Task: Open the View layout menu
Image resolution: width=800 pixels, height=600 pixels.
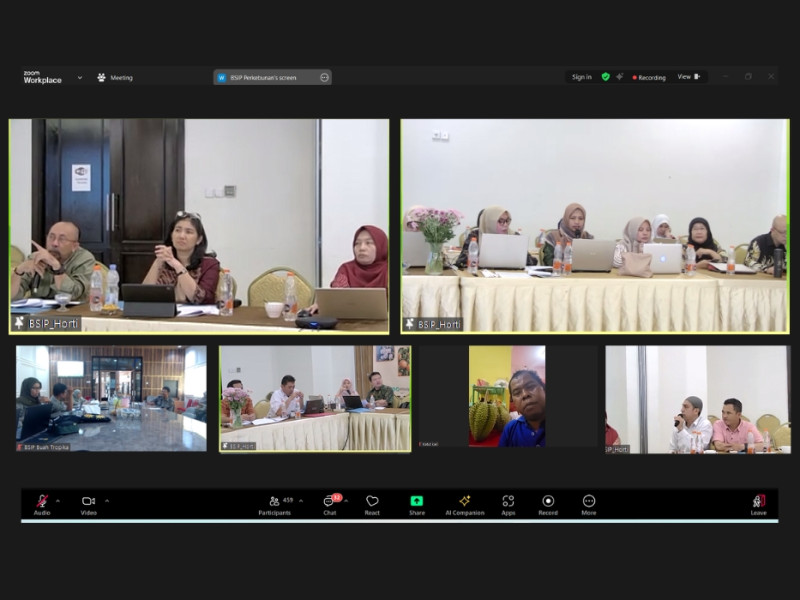Action: point(688,77)
